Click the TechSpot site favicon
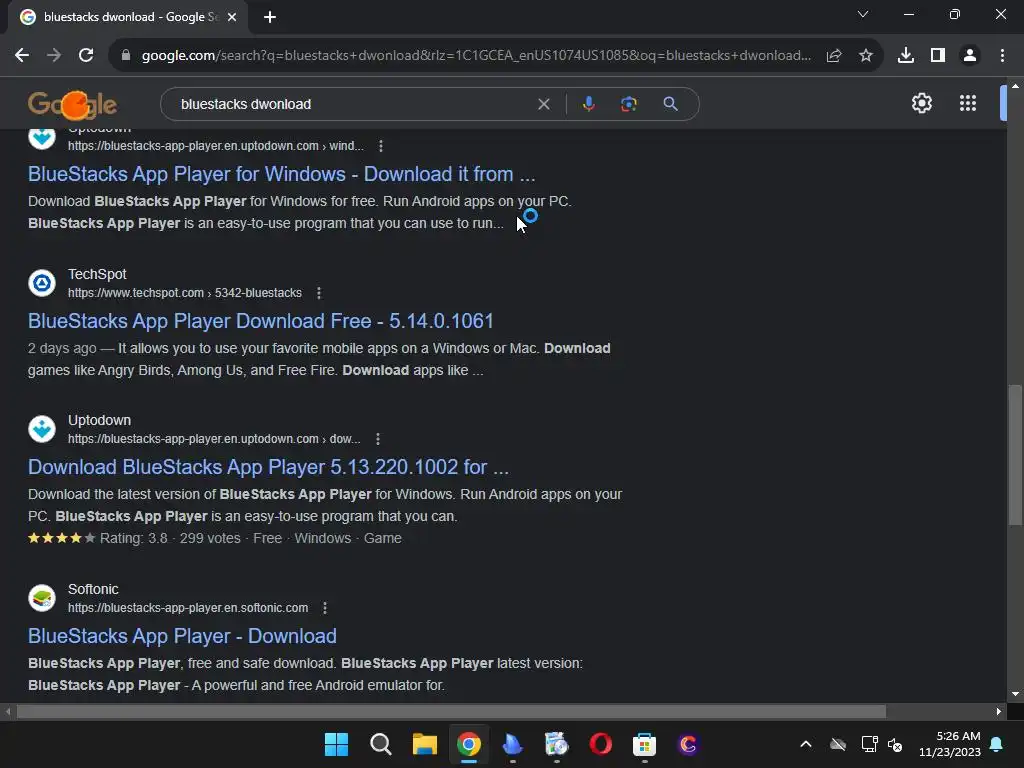 42,283
